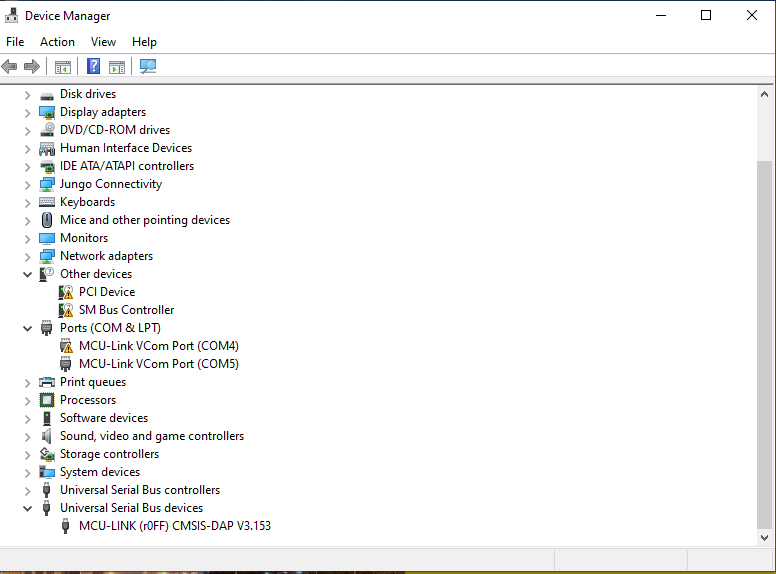Select MCU-Link VCom Port (COM4)

click(159, 346)
